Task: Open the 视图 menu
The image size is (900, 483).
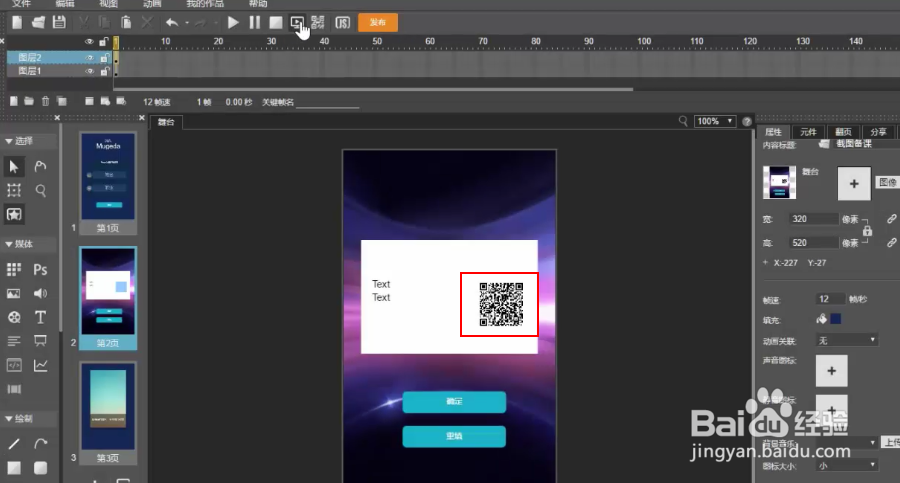Action: (108, 3)
